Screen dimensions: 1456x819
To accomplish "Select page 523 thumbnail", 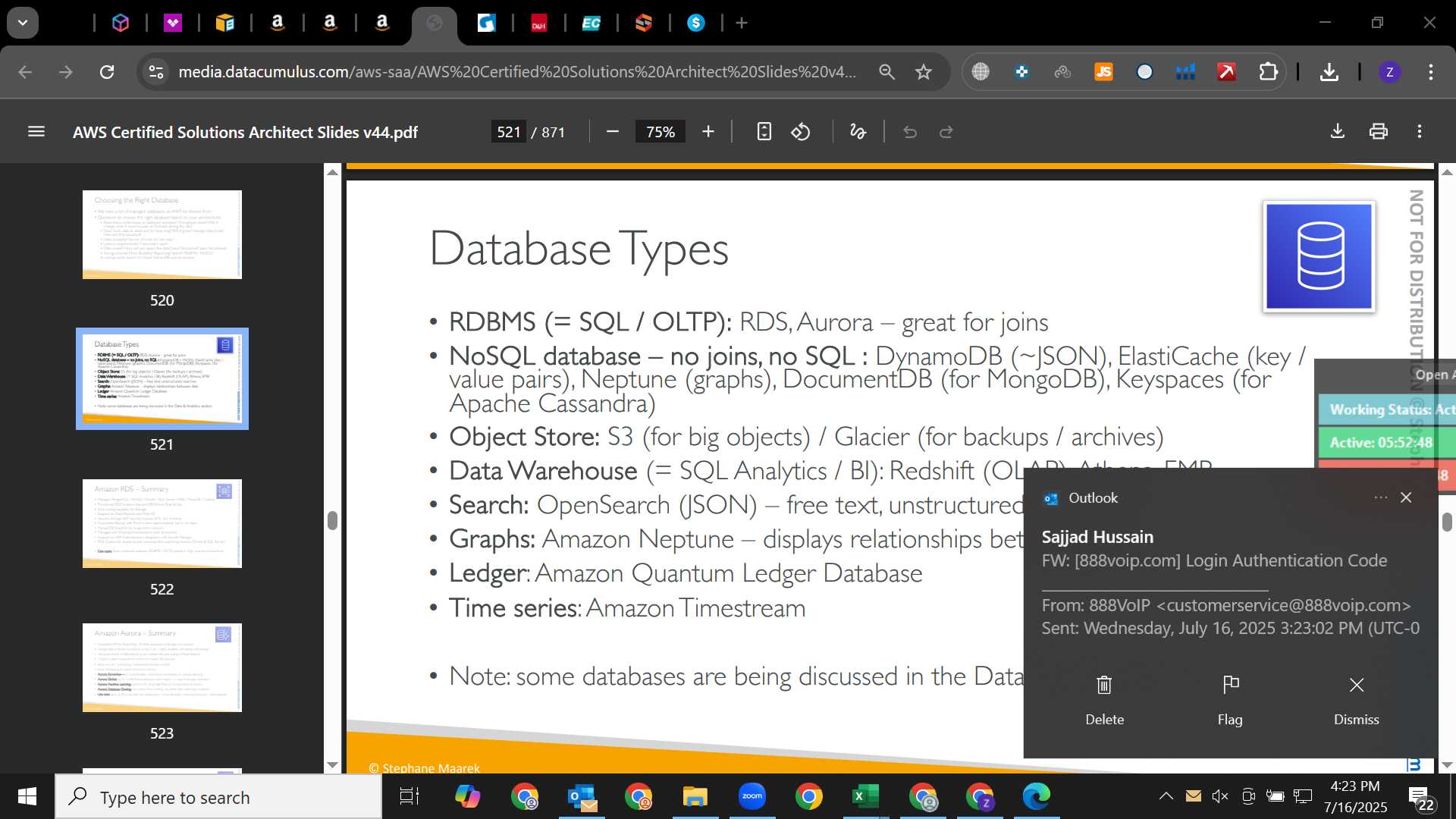I will point(162,667).
